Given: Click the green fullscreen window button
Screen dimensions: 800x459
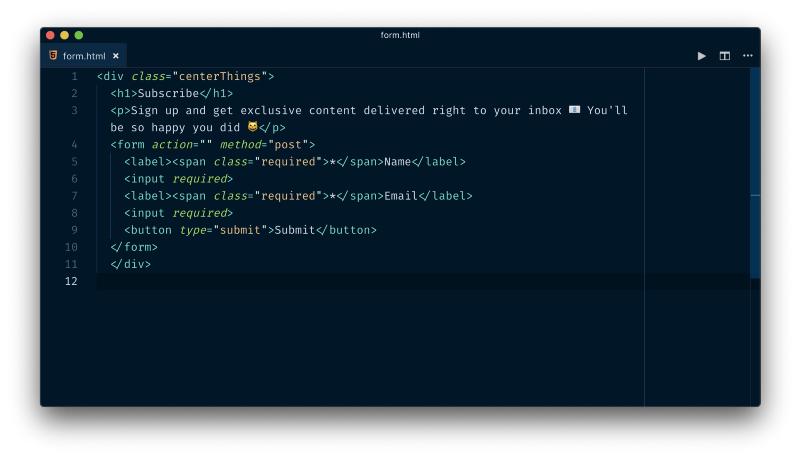Looking at the screenshot, I should (x=79, y=35).
